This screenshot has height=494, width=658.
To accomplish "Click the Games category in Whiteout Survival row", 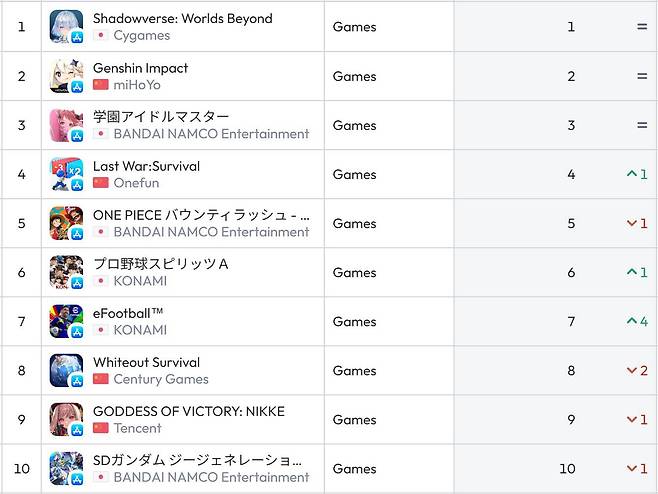I will [x=354, y=370].
